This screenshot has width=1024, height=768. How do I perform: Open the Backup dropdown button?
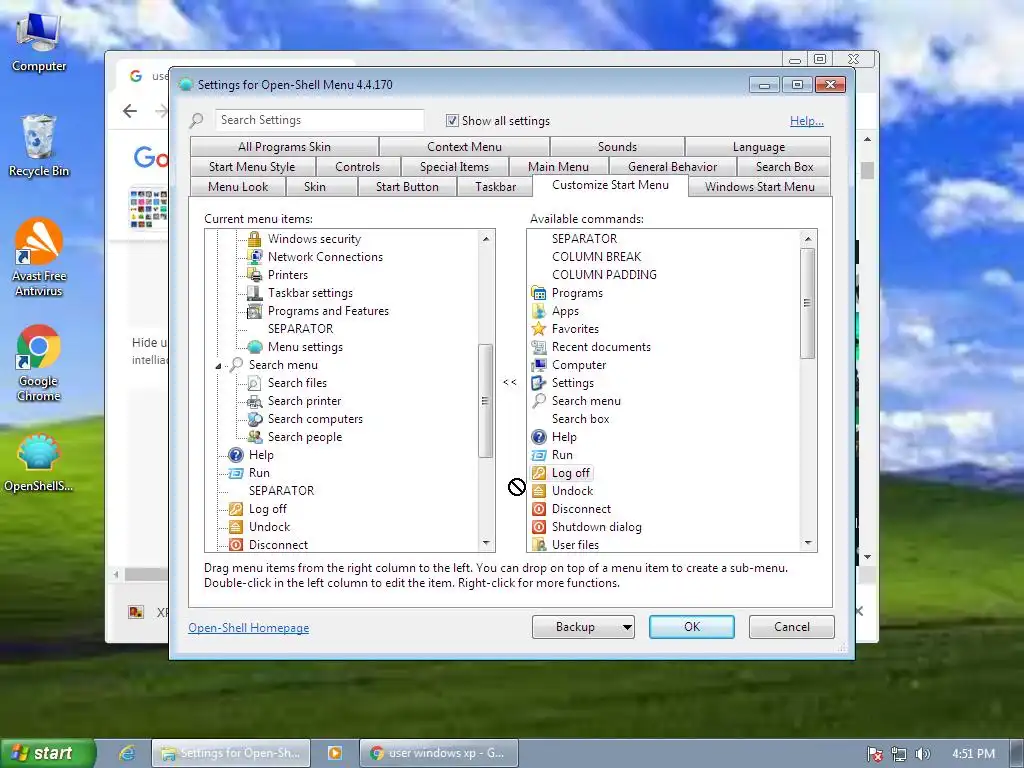(x=583, y=627)
